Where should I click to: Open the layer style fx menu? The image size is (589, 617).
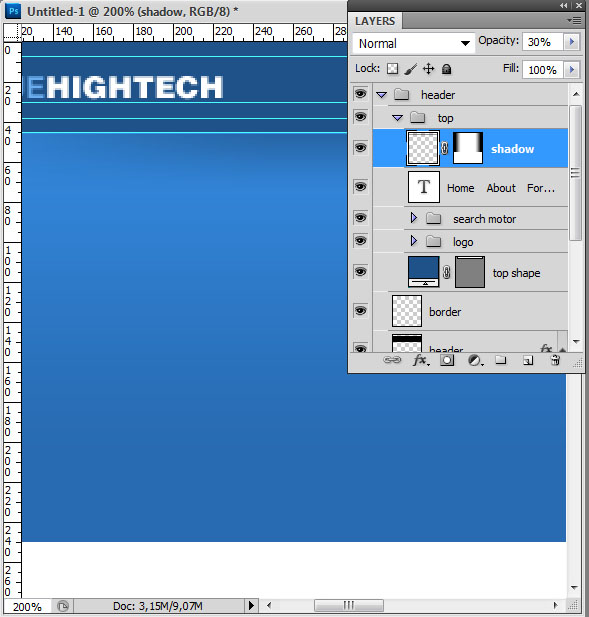click(x=421, y=360)
